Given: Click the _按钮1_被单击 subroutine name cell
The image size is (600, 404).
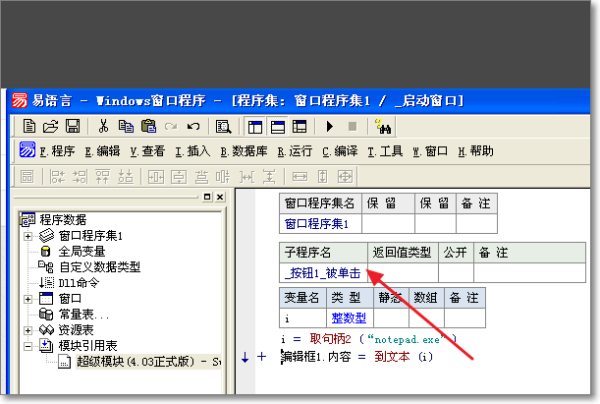Looking at the screenshot, I should (x=320, y=272).
